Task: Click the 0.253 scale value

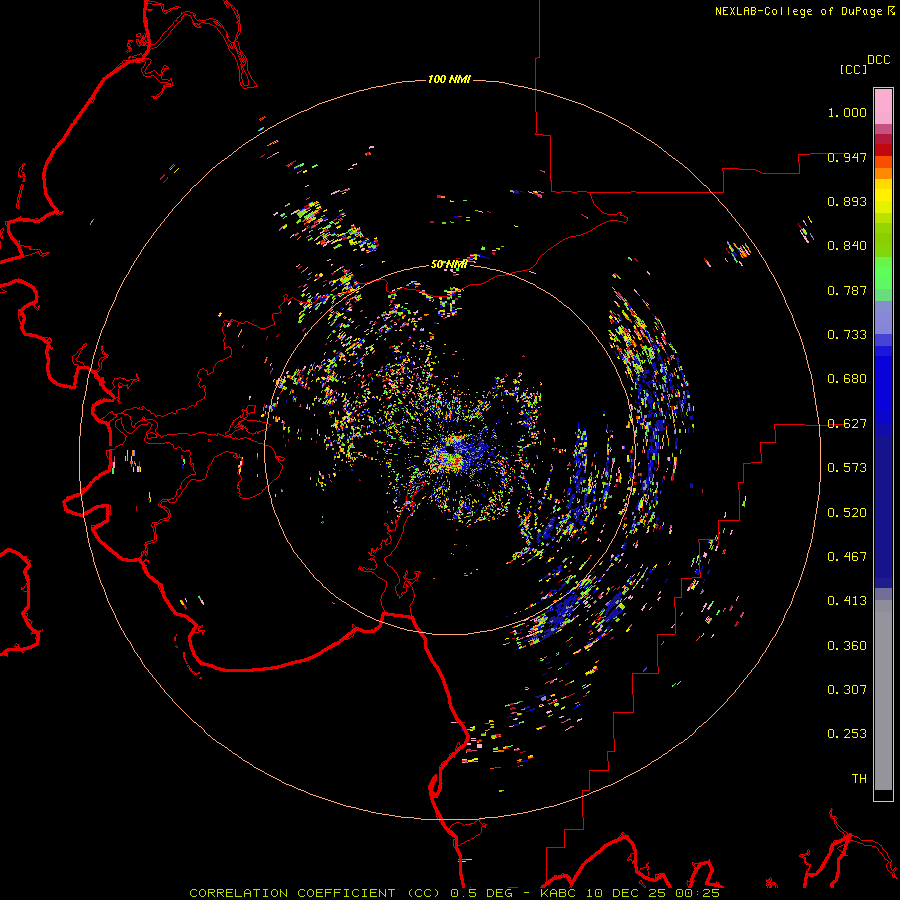Action: 847,734
